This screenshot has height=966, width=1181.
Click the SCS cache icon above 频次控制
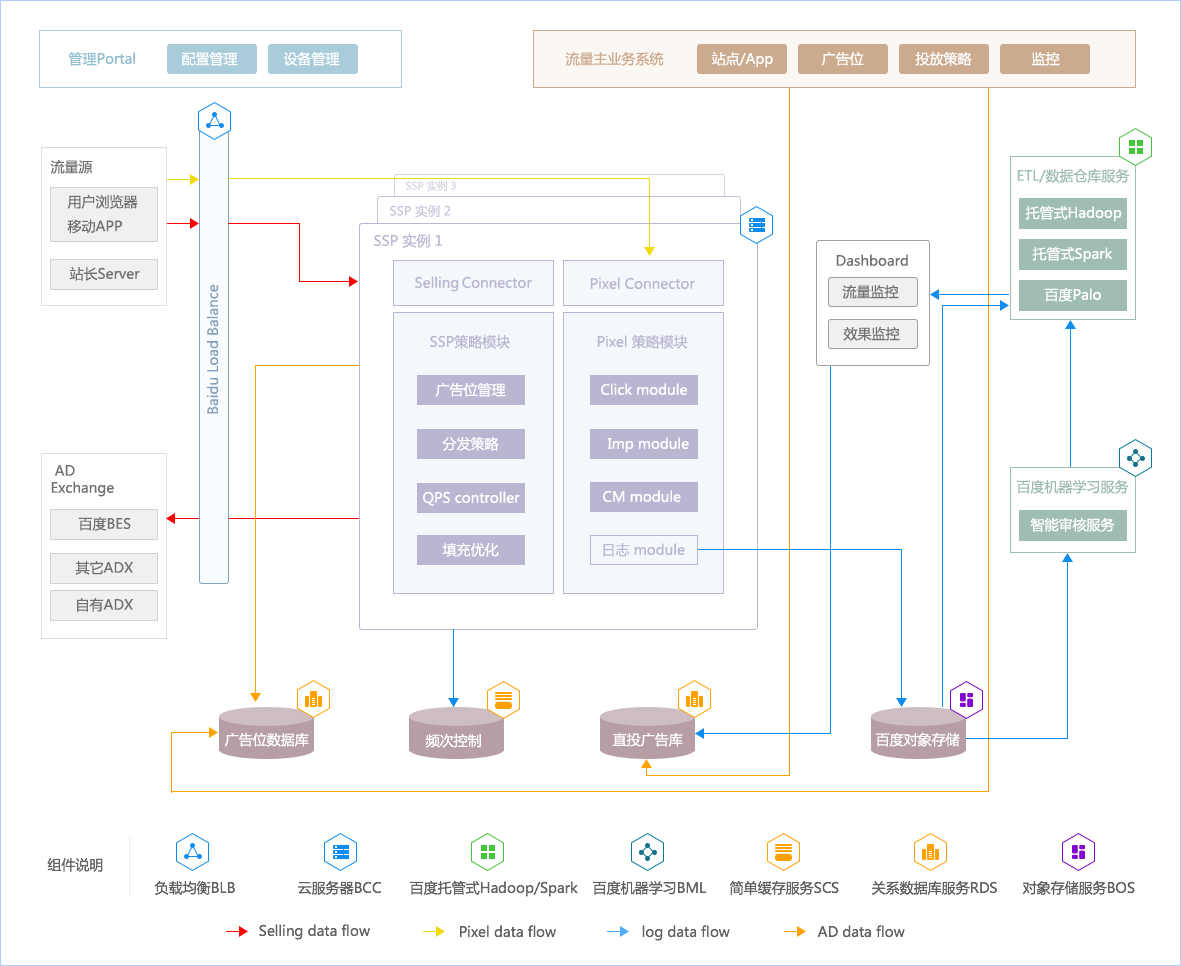pyautogui.click(x=503, y=699)
